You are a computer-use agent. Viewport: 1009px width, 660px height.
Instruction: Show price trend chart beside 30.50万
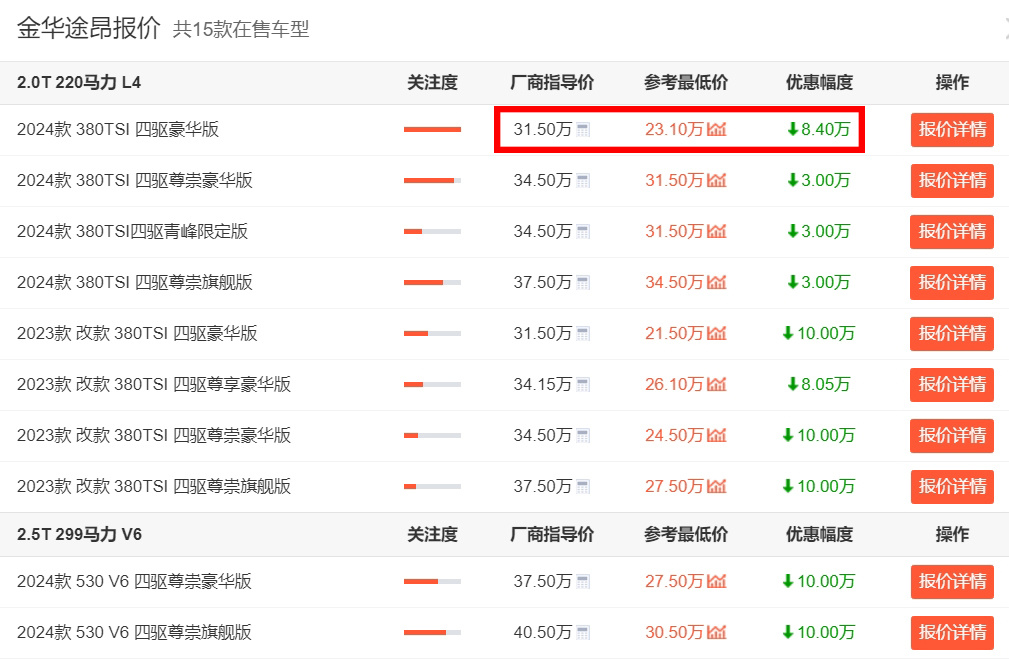click(716, 632)
